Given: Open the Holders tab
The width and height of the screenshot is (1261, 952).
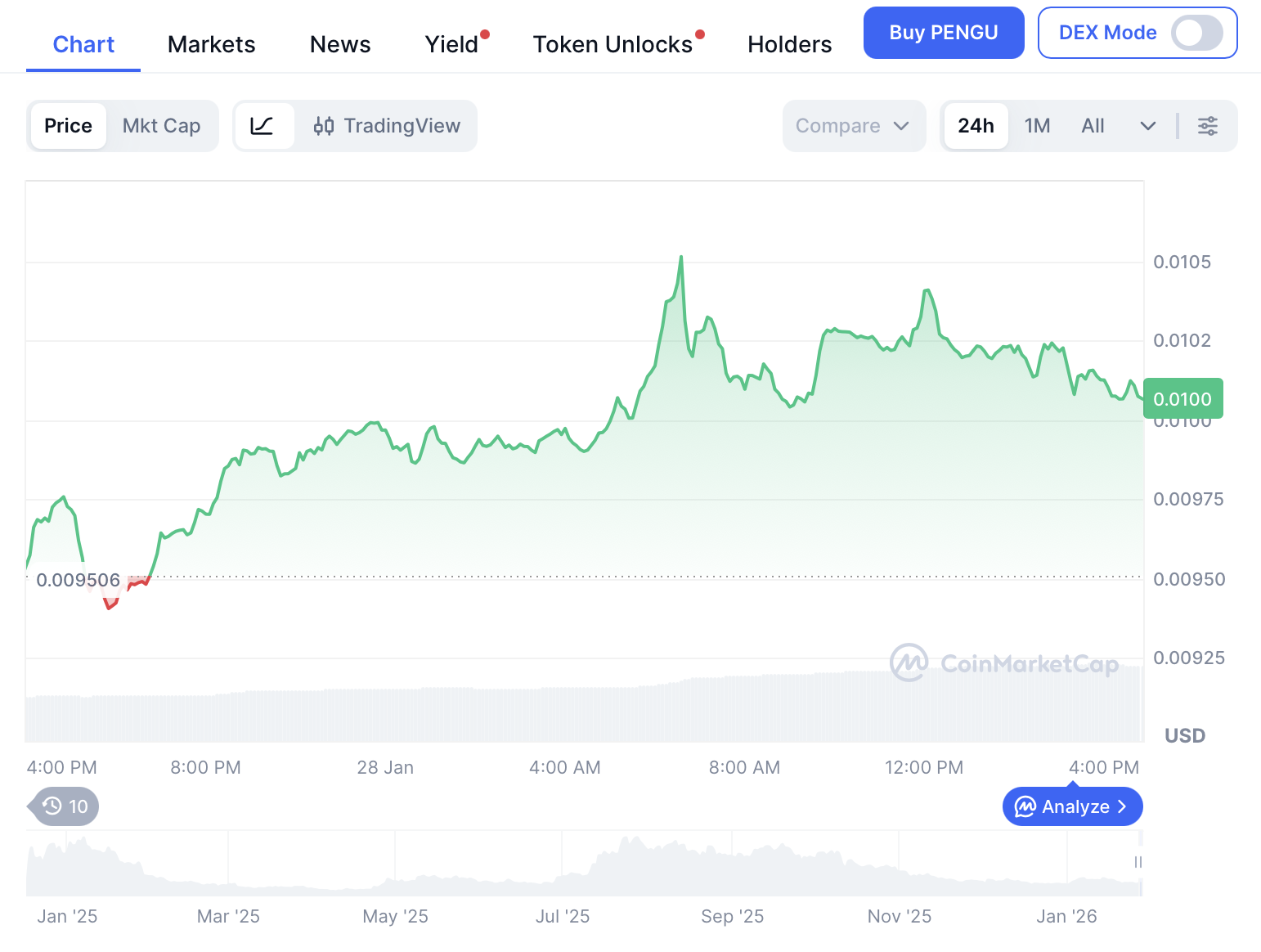Looking at the screenshot, I should (x=789, y=44).
